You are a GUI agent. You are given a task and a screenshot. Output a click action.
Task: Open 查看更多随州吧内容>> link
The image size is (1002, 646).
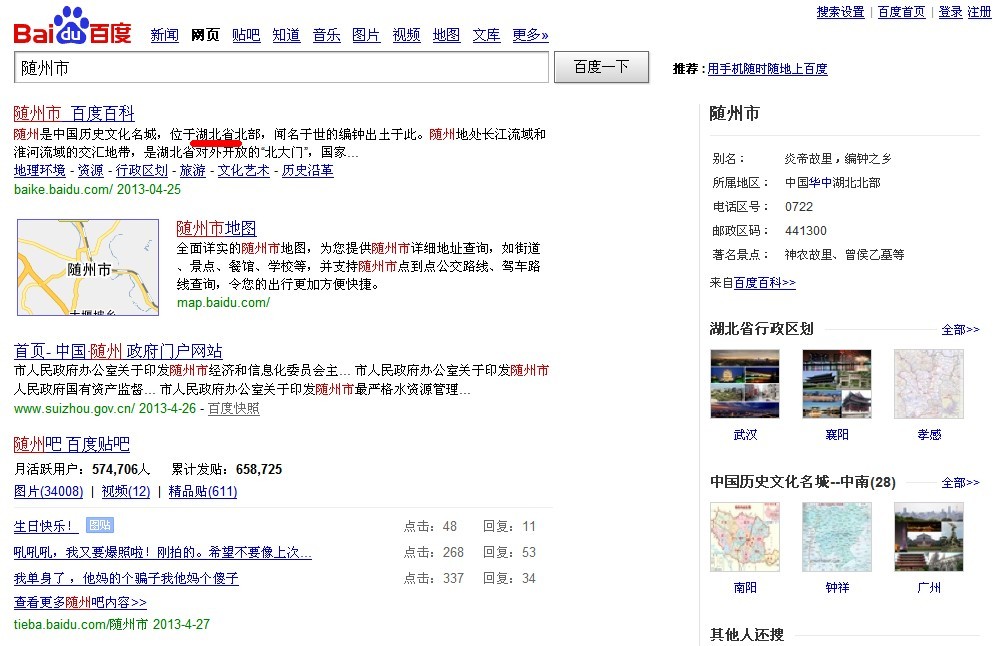(80, 603)
